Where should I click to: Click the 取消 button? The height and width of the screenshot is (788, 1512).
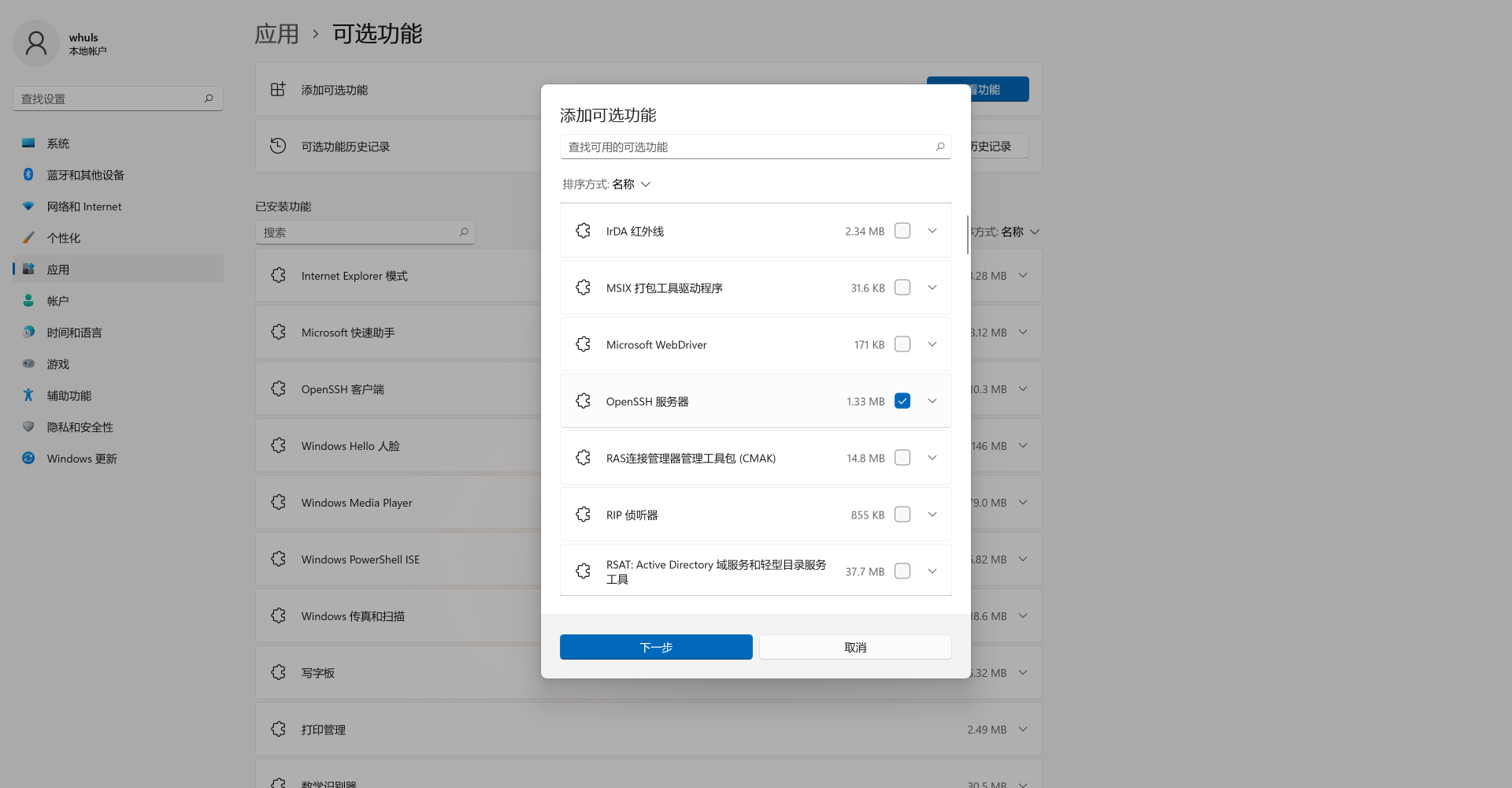(x=855, y=647)
